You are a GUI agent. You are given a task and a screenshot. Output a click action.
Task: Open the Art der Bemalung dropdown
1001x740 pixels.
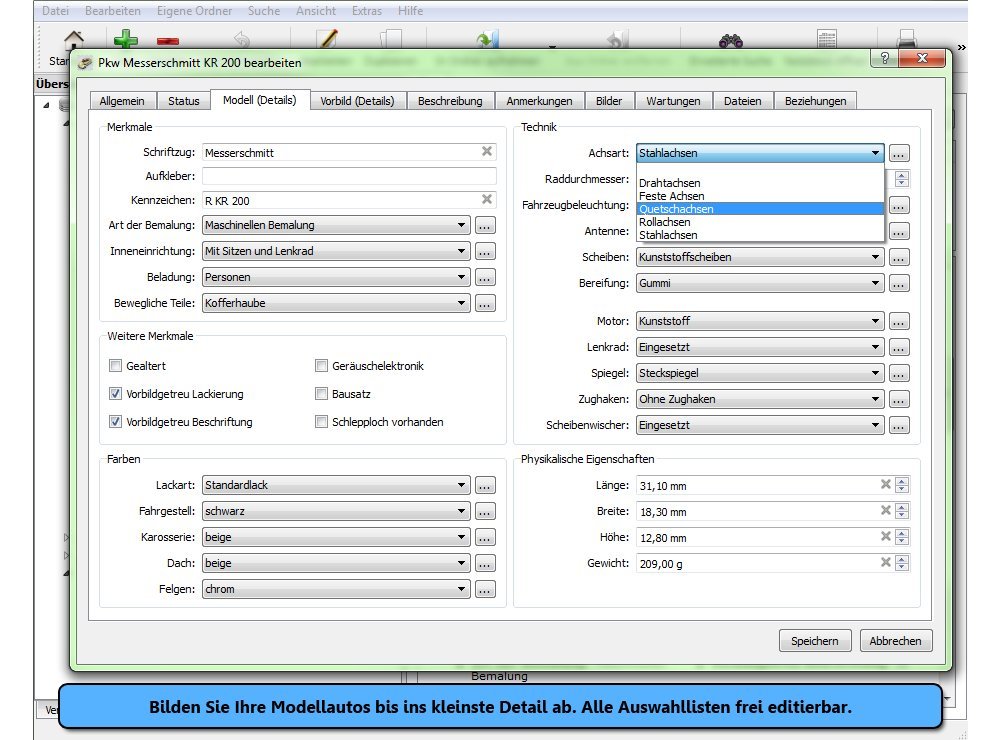point(336,225)
